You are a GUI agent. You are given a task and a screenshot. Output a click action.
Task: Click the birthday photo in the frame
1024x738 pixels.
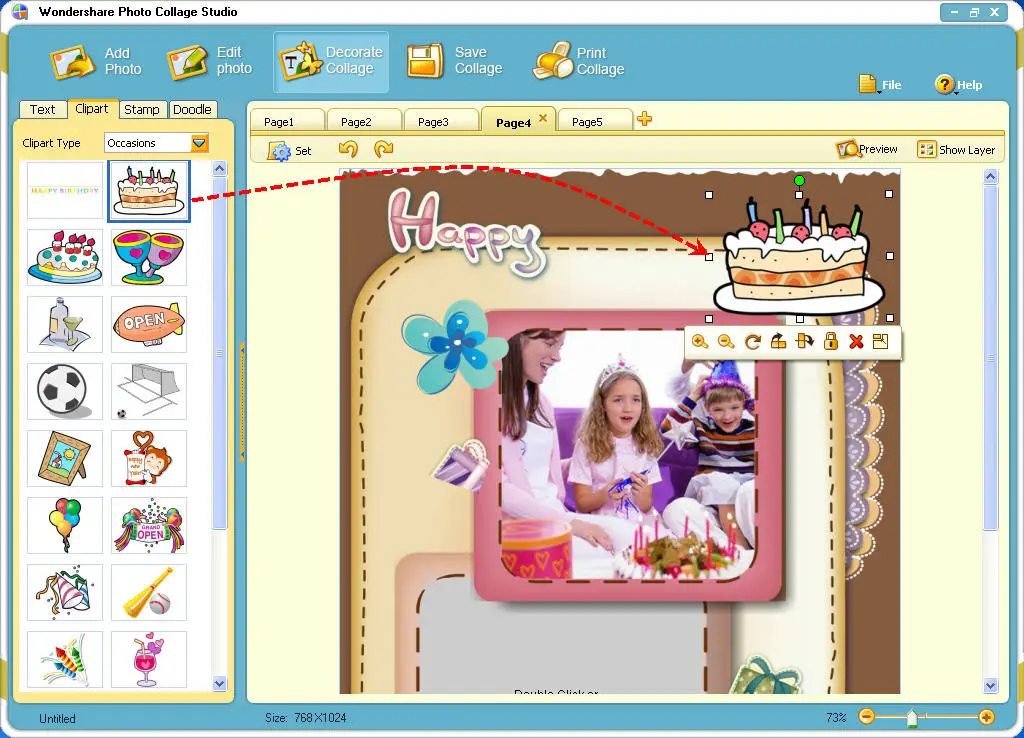click(x=628, y=453)
